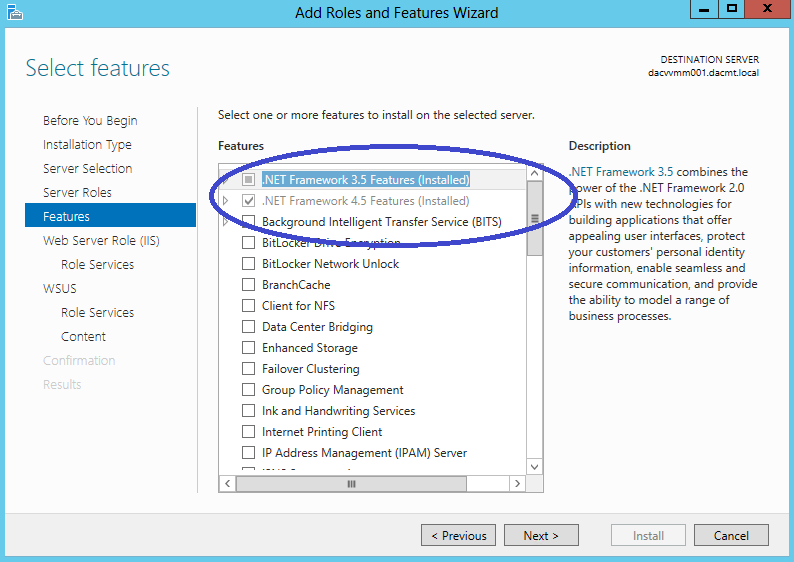The width and height of the screenshot is (794, 562).
Task: Enable the Data Center Bridging checkbox
Action: [x=248, y=327]
